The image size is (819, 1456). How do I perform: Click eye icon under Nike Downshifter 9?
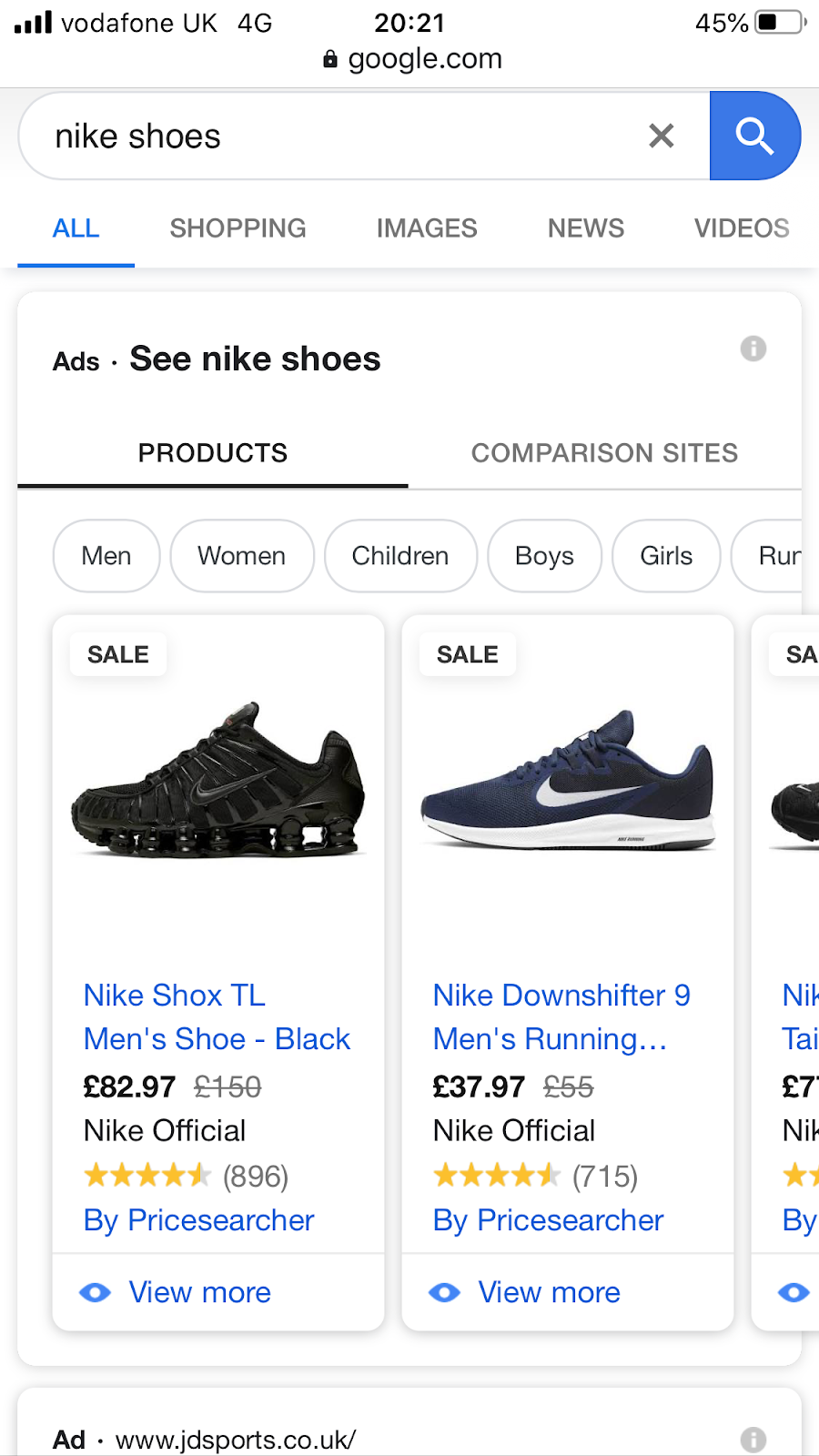point(445,1292)
